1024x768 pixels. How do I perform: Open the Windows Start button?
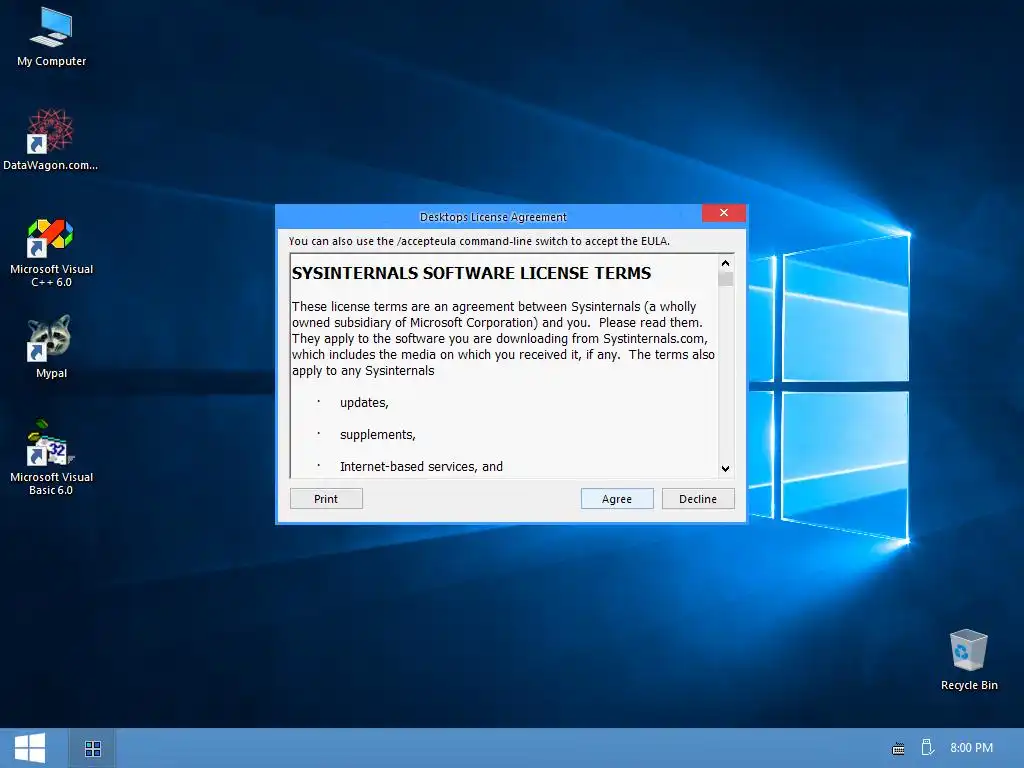(x=30, y=748)
